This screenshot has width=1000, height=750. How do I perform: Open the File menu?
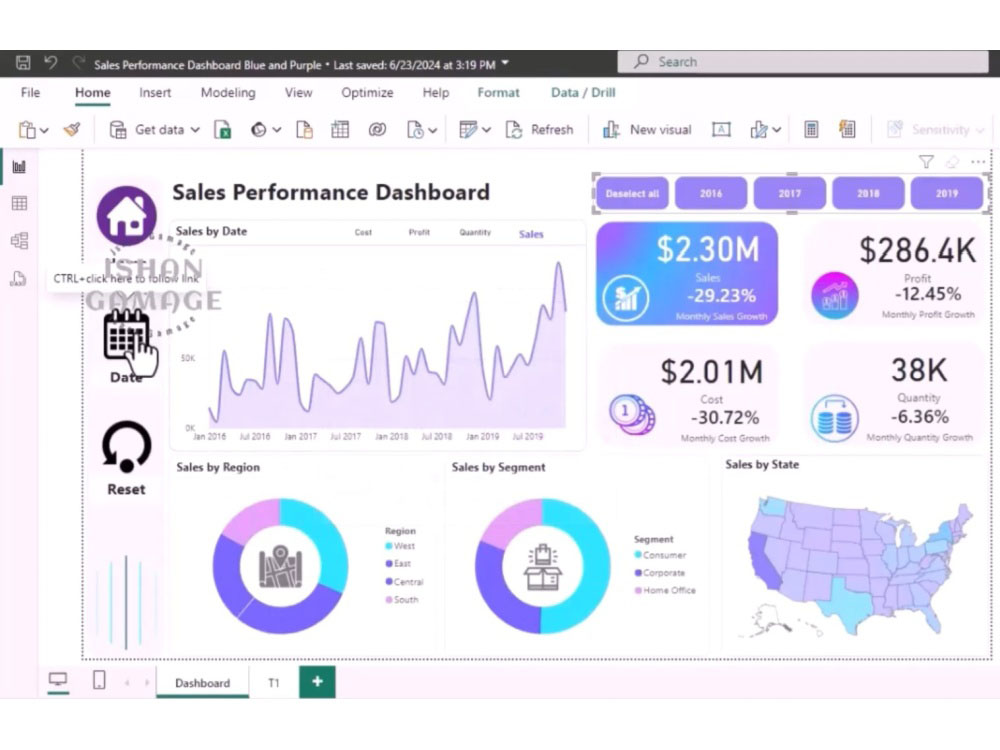coord(31,92)
